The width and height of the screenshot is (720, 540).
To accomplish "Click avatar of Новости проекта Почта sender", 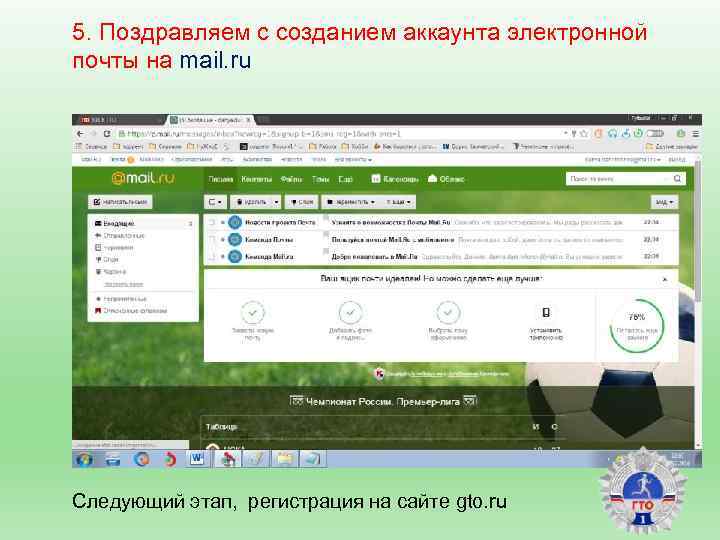I will 235,222.
